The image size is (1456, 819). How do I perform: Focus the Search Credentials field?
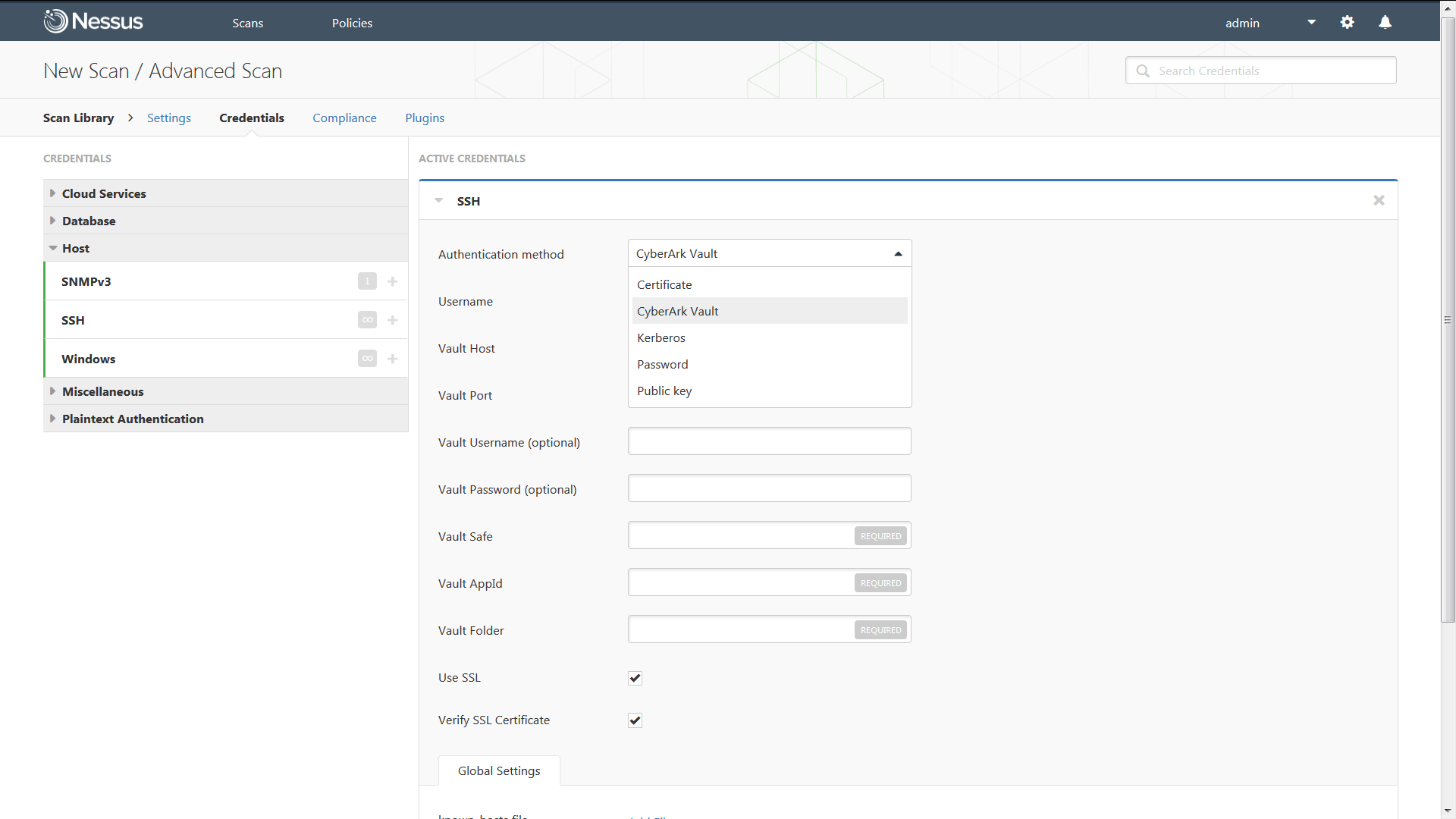tap(1260, 71)
